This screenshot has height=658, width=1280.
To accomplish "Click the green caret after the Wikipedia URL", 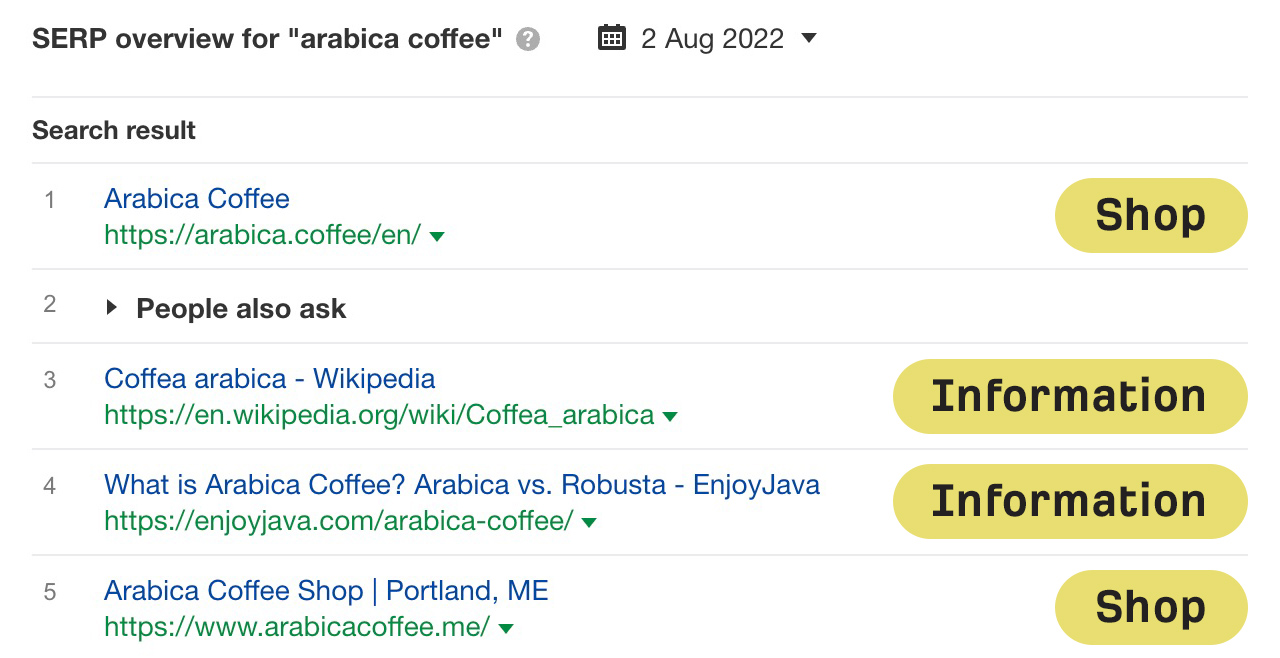I will pos(669,417).
